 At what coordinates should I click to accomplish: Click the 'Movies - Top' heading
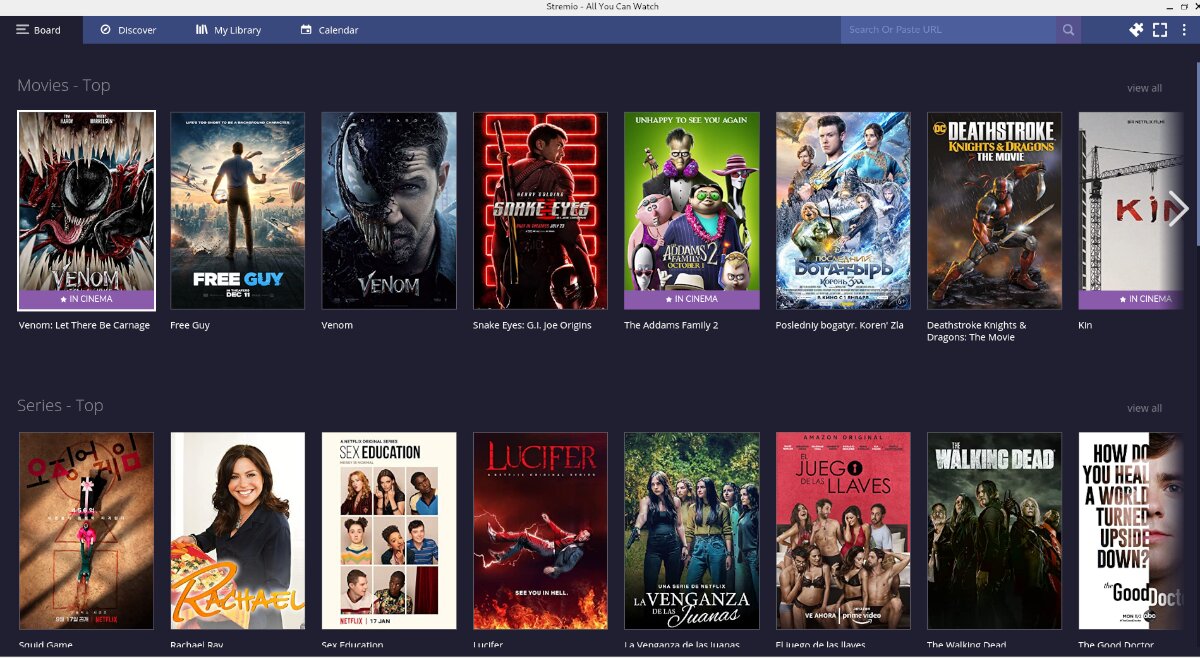[63, 86]
